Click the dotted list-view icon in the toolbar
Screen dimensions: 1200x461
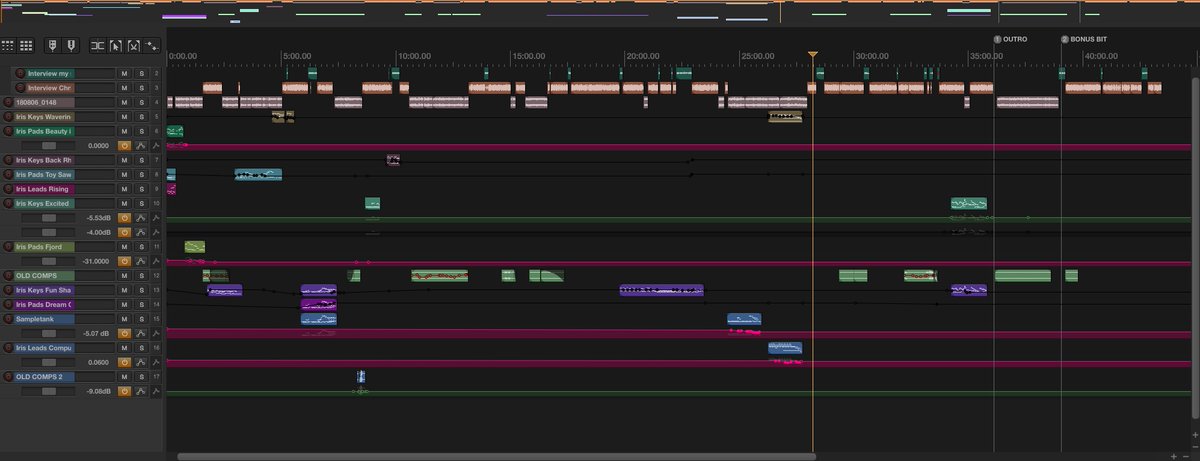click(7, 45)
